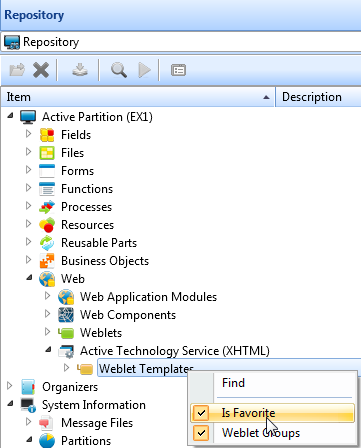Choose Find from the context menu
361x448 pixels.
click(x=233, y=383)
